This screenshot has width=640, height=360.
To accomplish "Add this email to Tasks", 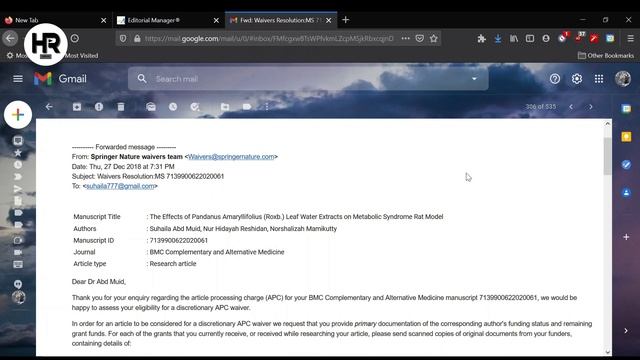I will tap(195, 107).
